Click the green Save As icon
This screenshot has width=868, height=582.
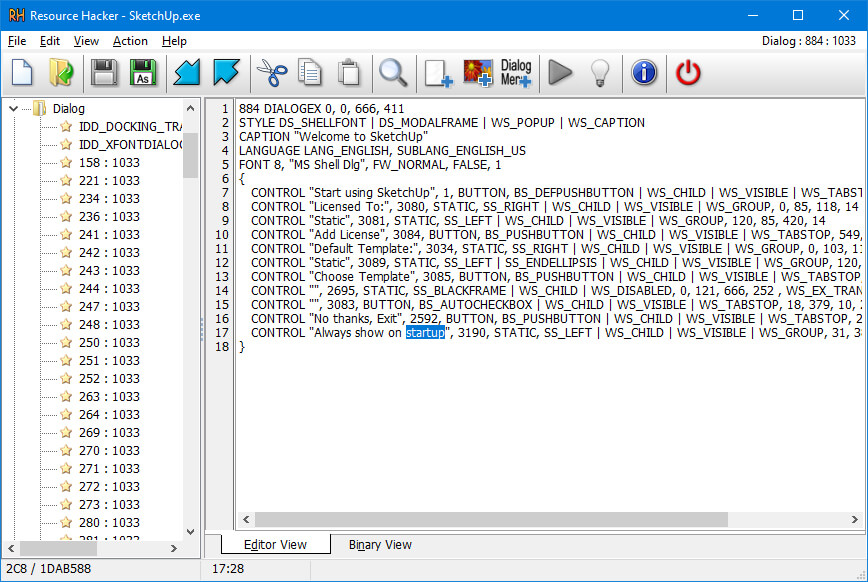pos(143,73)
